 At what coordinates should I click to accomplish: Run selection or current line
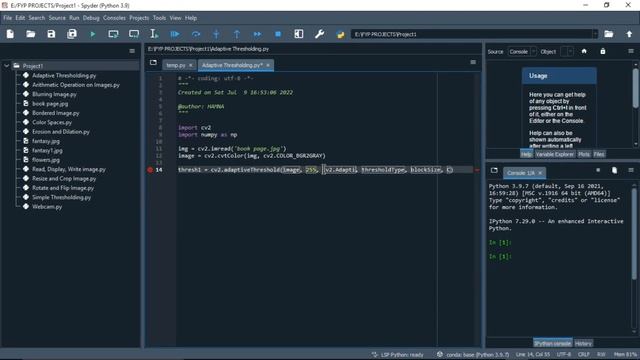(154, 34)
